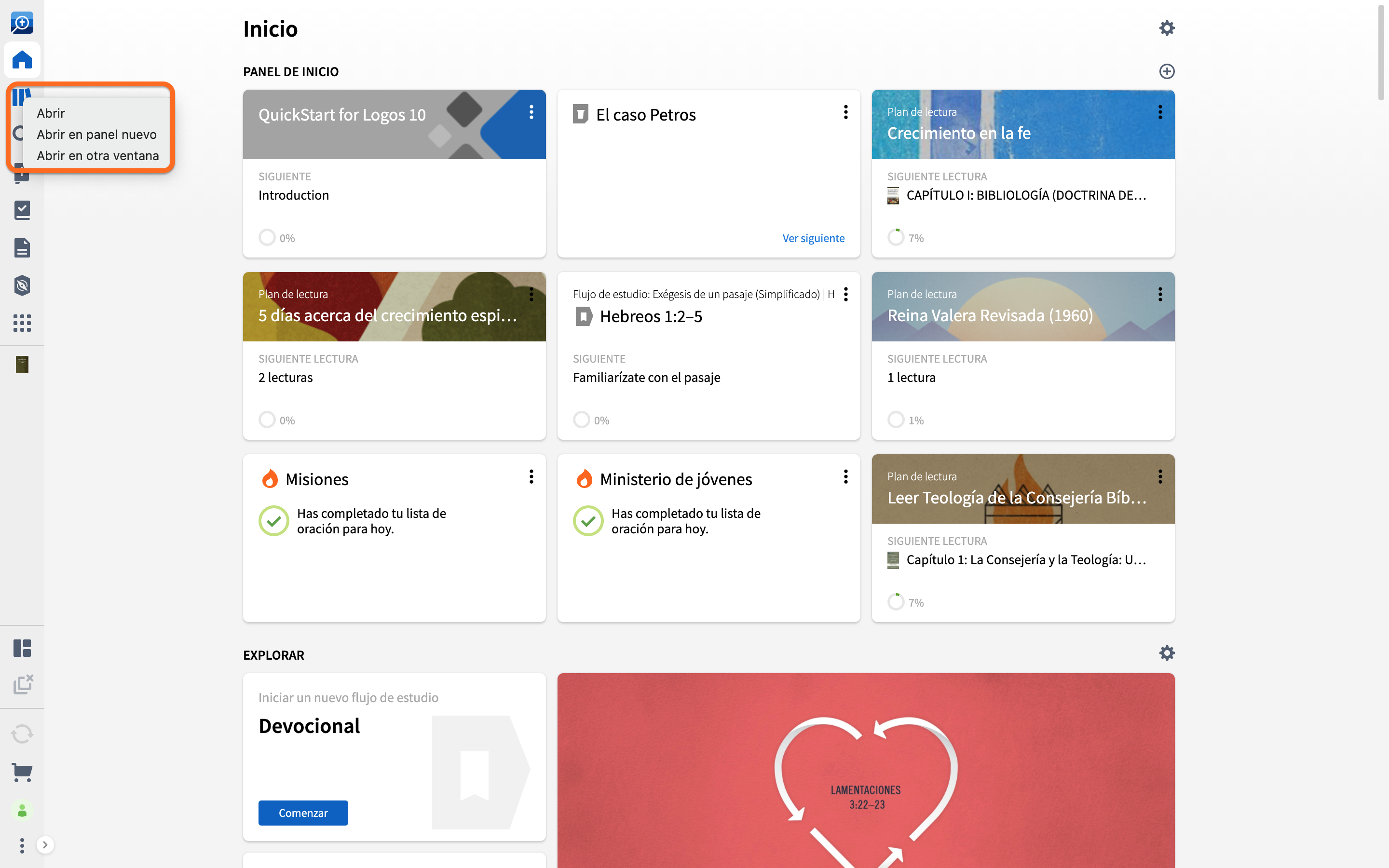Open Crecimiento en la fe reading plan
The height and width of the screenshot is (868, 1389).
(958, 133)
